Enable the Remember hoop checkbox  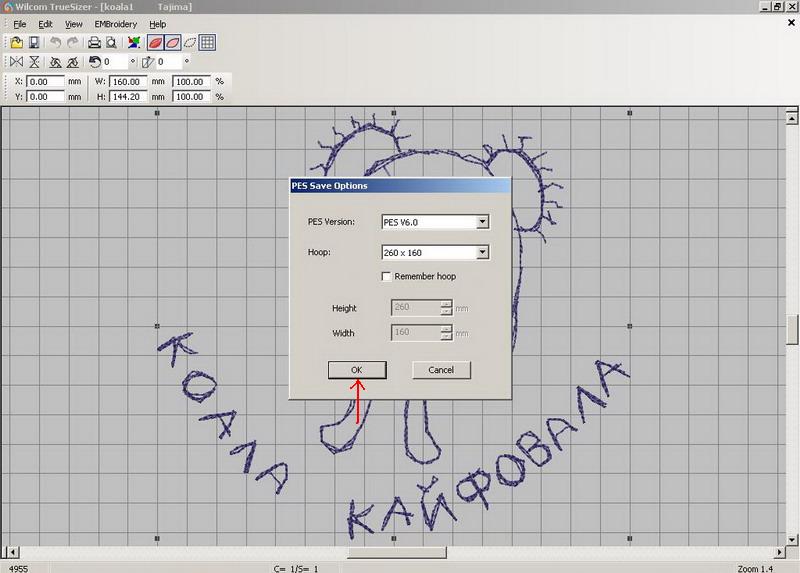(387, 276)
